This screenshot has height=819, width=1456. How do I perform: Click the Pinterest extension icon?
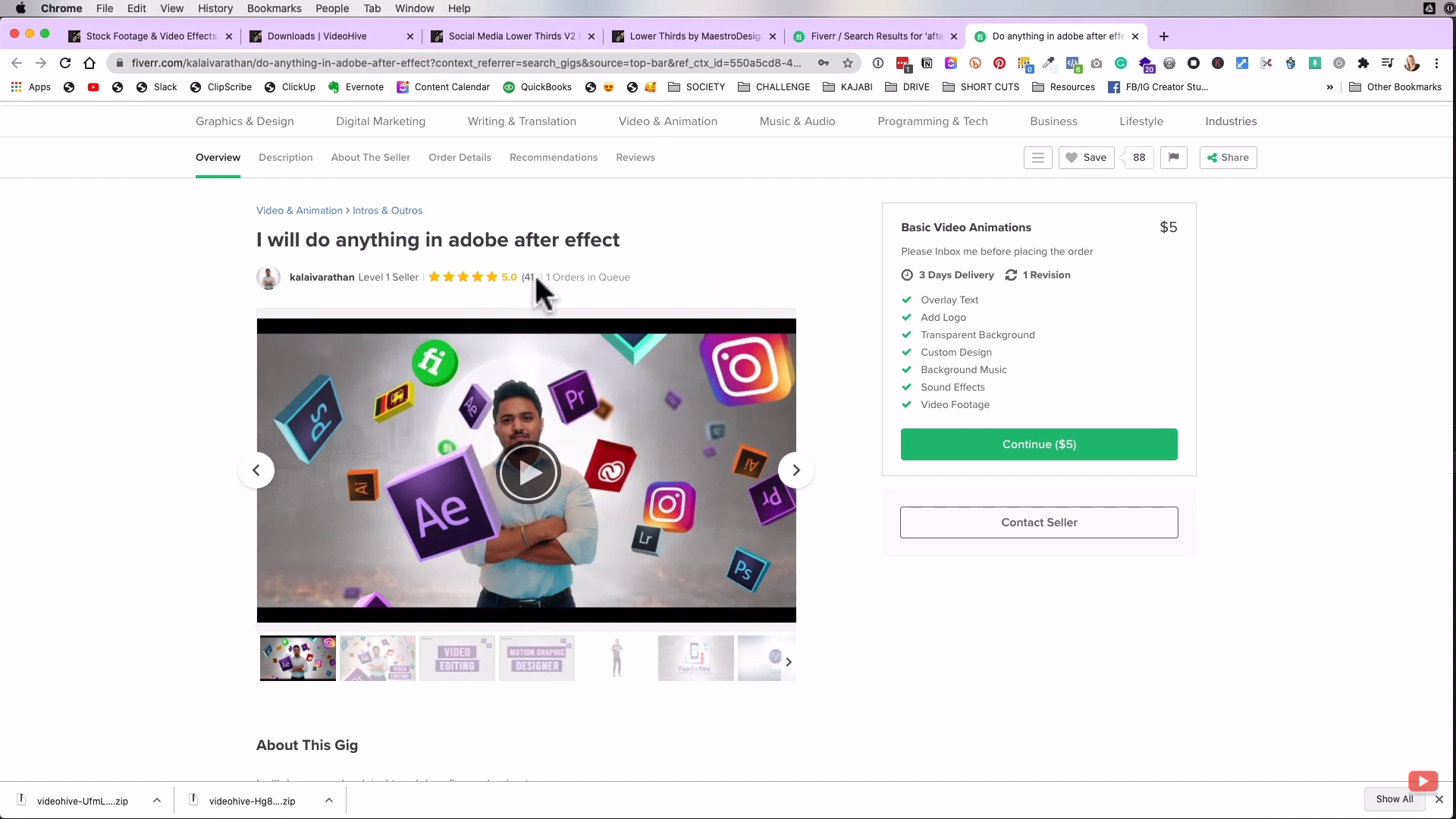pyautogui.click(x=1000, y=63)
